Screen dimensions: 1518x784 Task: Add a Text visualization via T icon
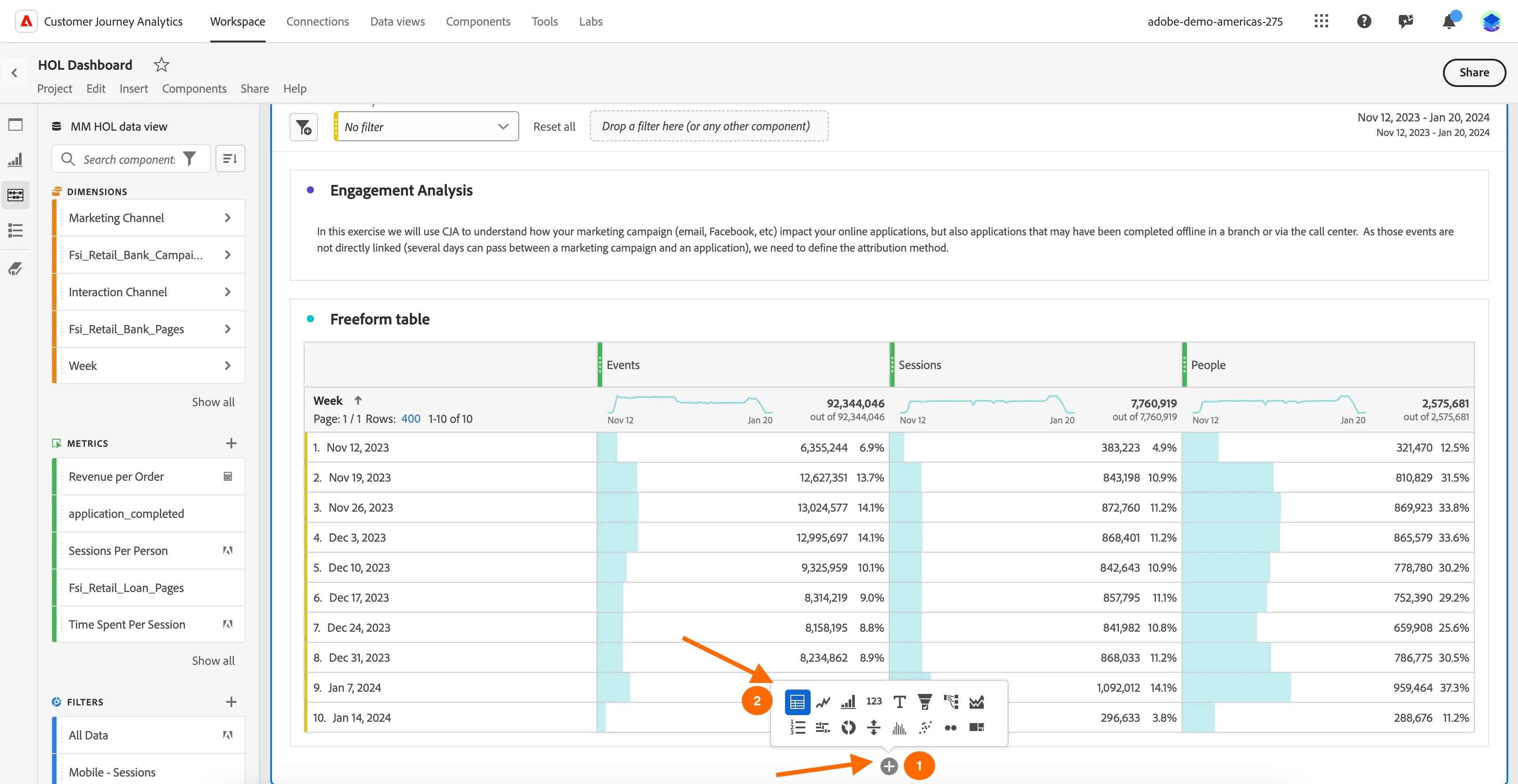899,701
